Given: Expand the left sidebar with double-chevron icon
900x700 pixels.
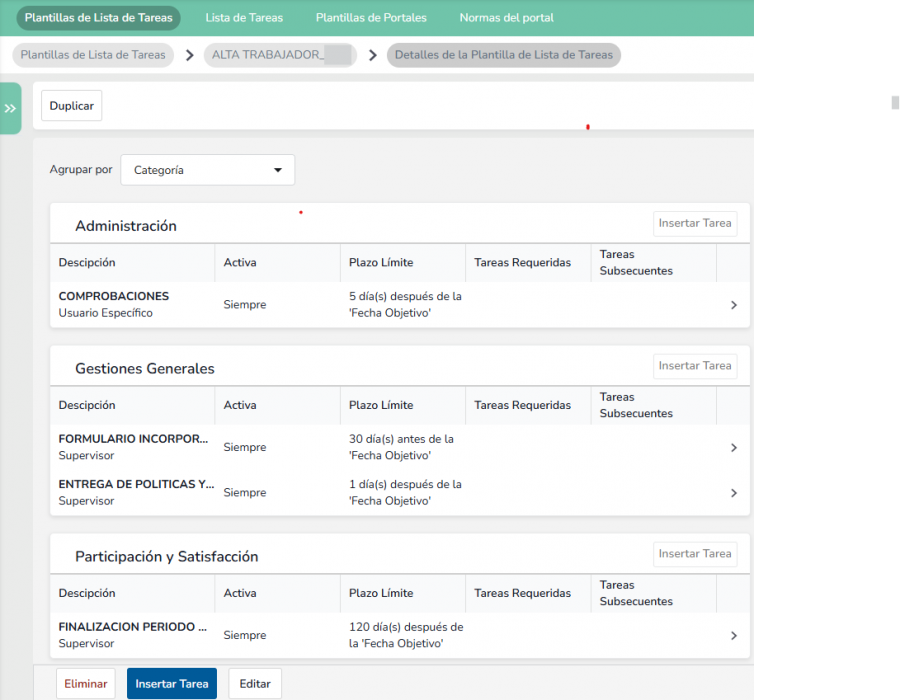Looking at the screenshot, I should (x=10, y=108).
